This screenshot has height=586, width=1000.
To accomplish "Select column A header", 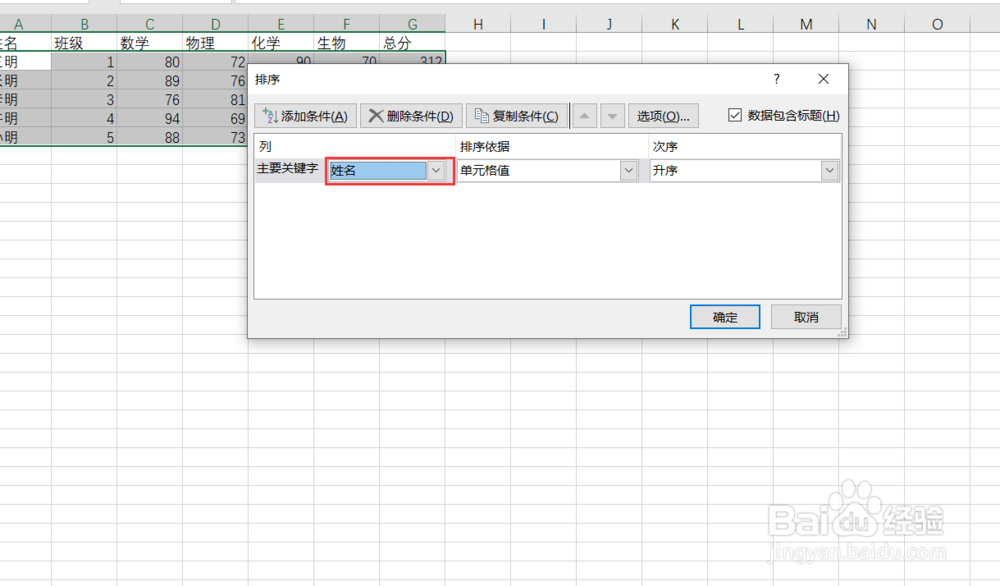I will [x=20, y=23].
